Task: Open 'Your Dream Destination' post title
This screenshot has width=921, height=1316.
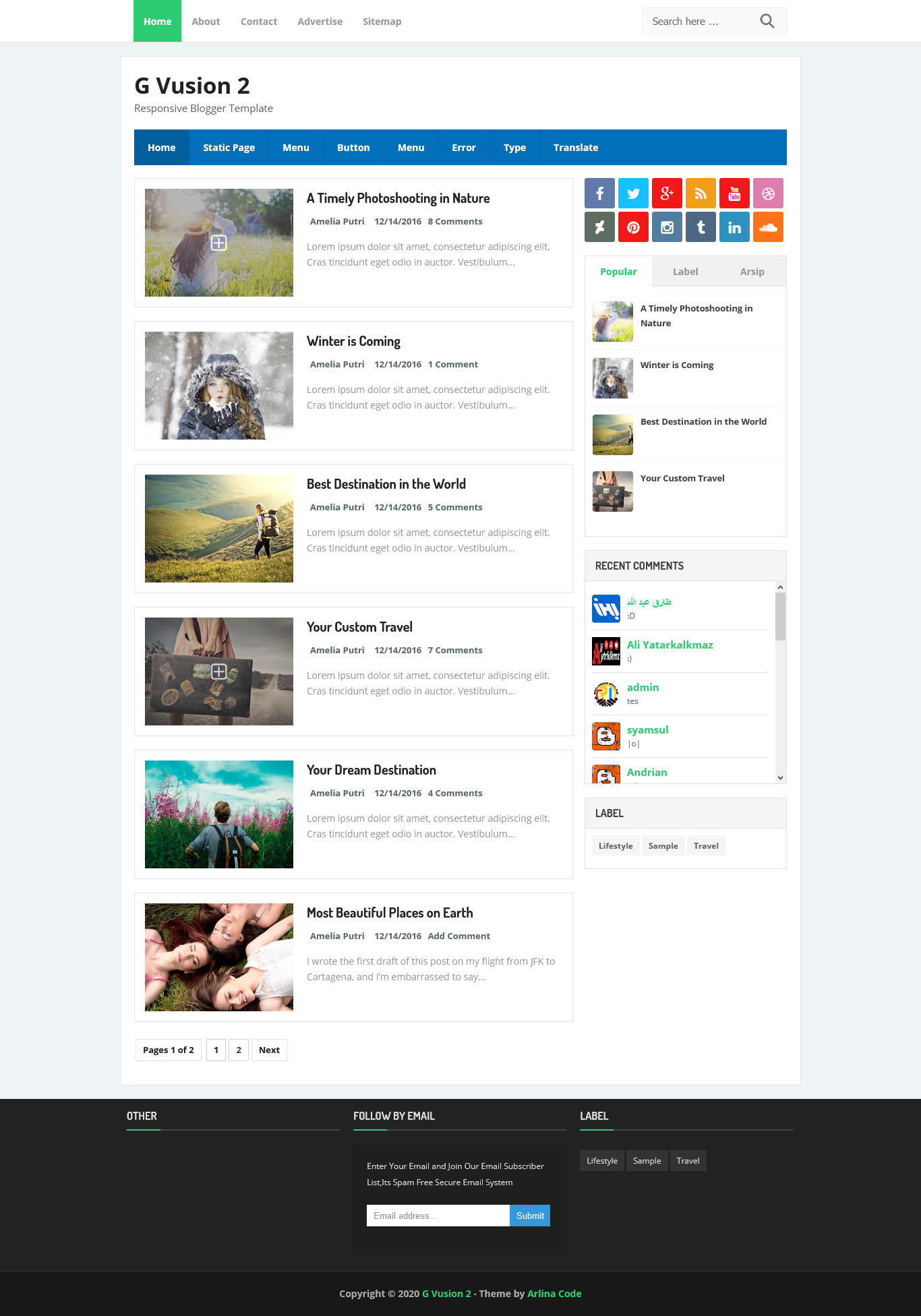Action: tap(372, 770)
